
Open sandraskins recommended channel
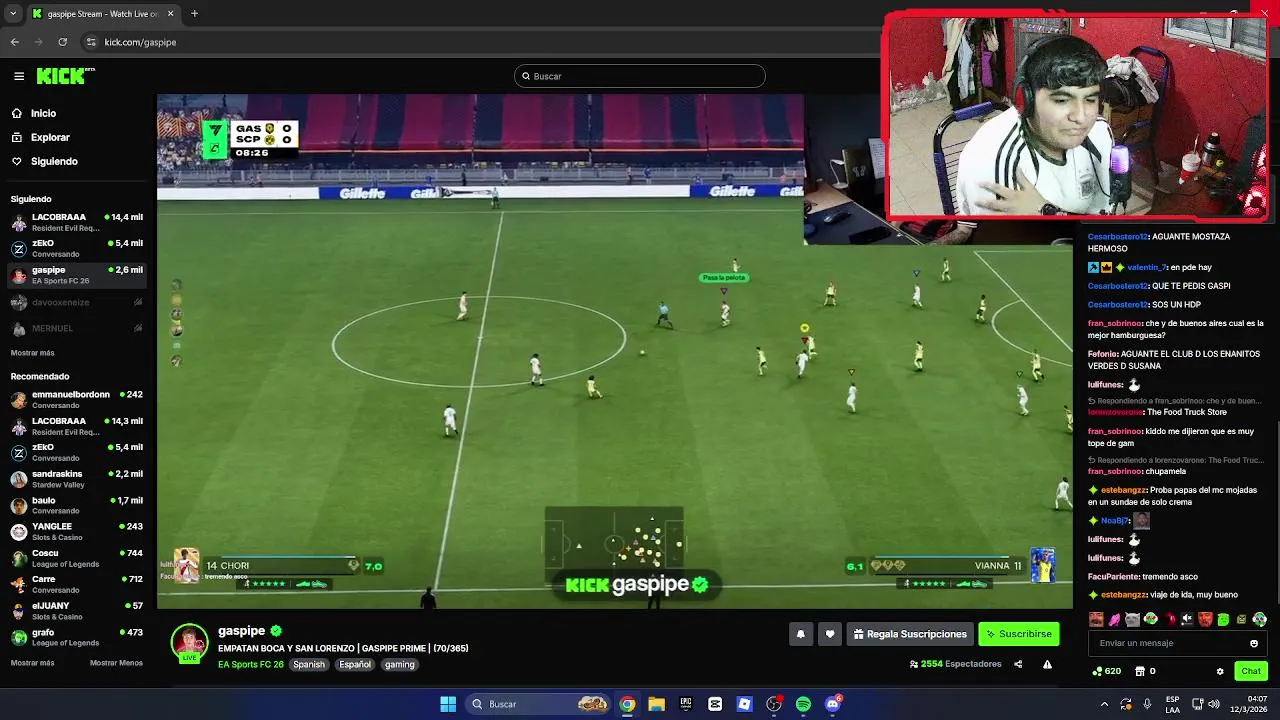point(77,479)
